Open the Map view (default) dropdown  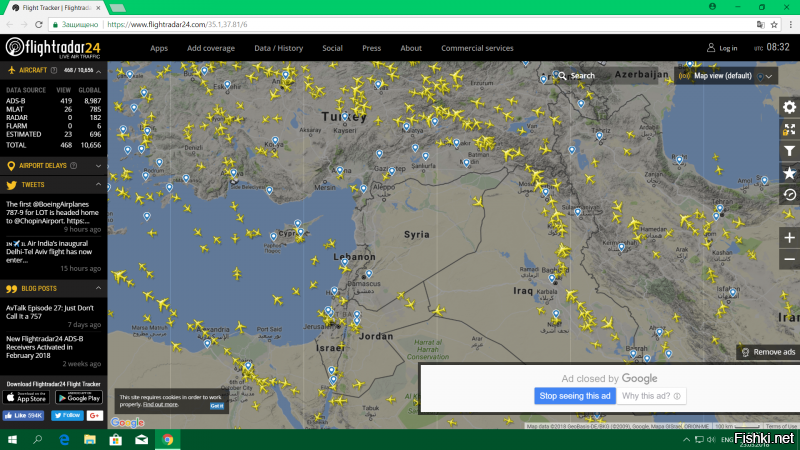(726, 76)
